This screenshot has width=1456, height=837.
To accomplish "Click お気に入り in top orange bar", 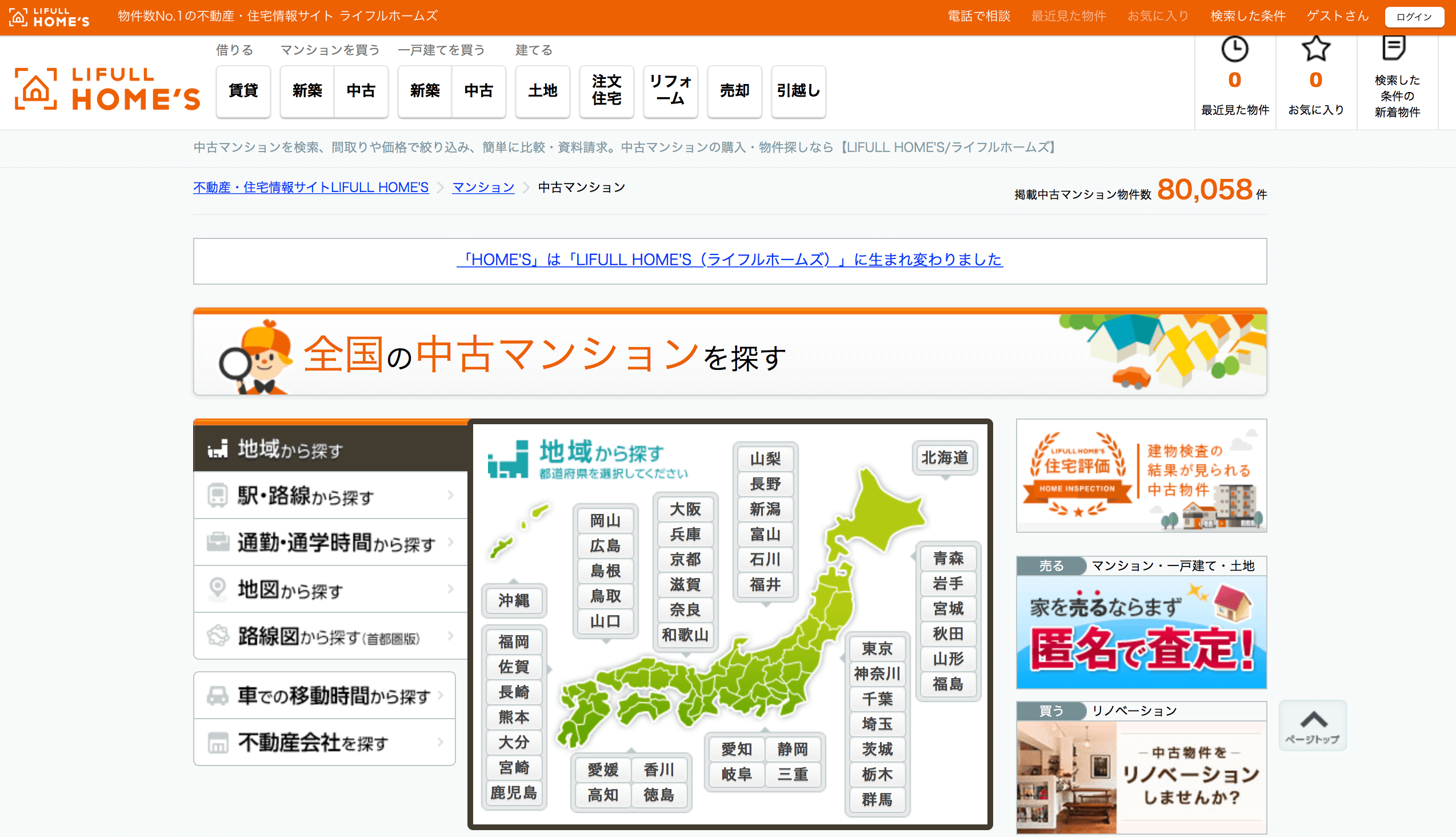I will [1158, 16].
